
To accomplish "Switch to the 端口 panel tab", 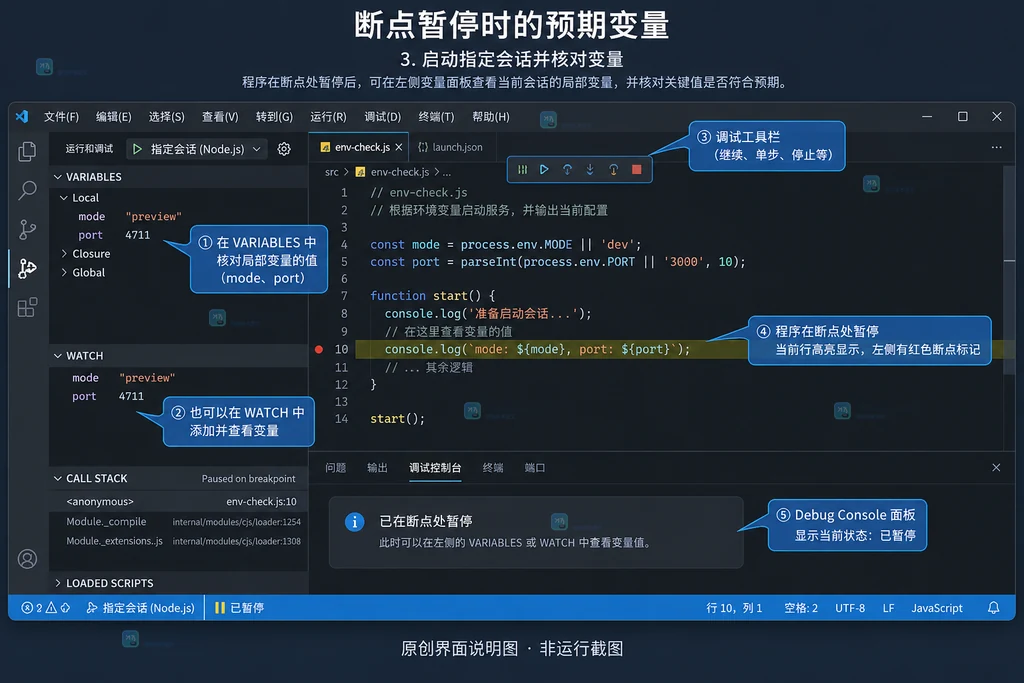I will [x=535, y=468].
